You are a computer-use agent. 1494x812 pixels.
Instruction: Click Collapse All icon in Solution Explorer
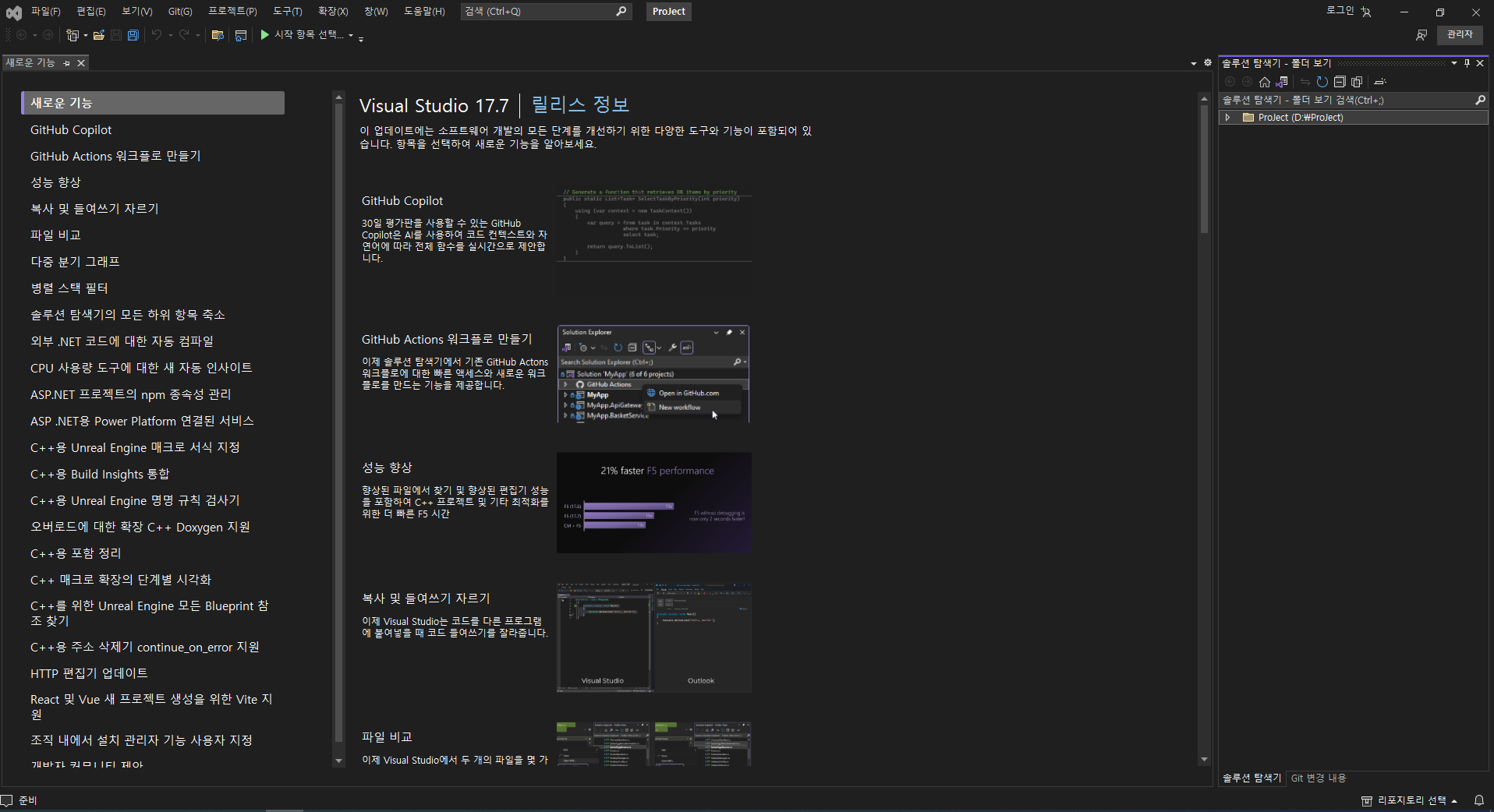[x=1340, y=82]
